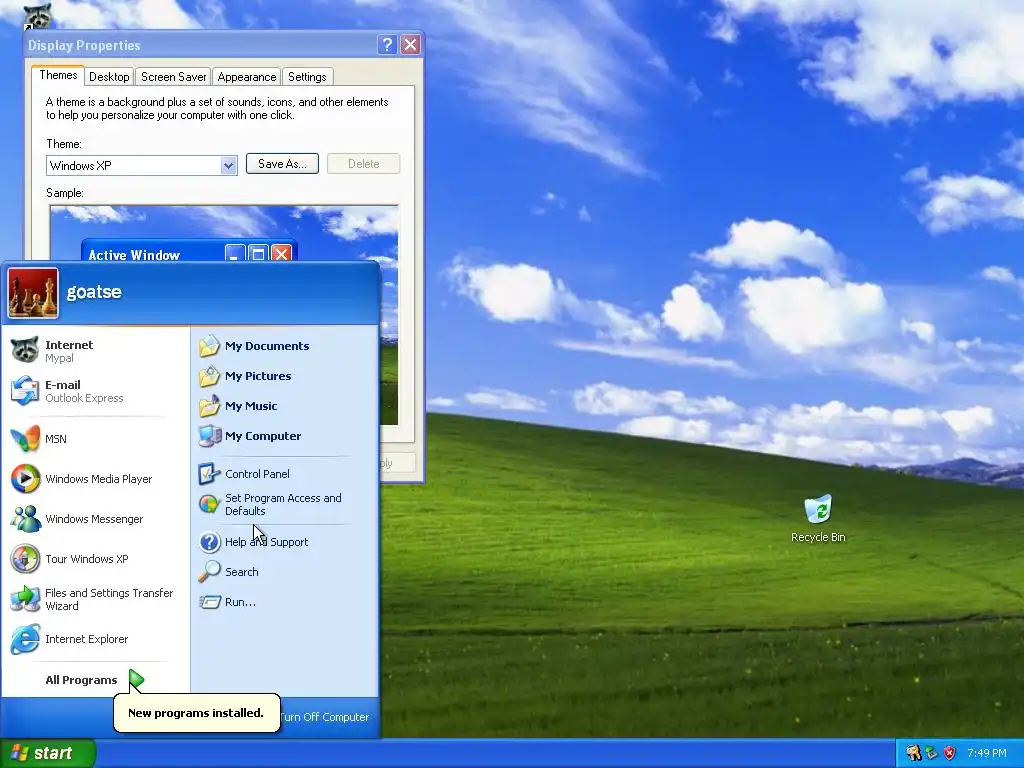Open the Run... dialog
1024x768 pixels.
pos(284,601)
